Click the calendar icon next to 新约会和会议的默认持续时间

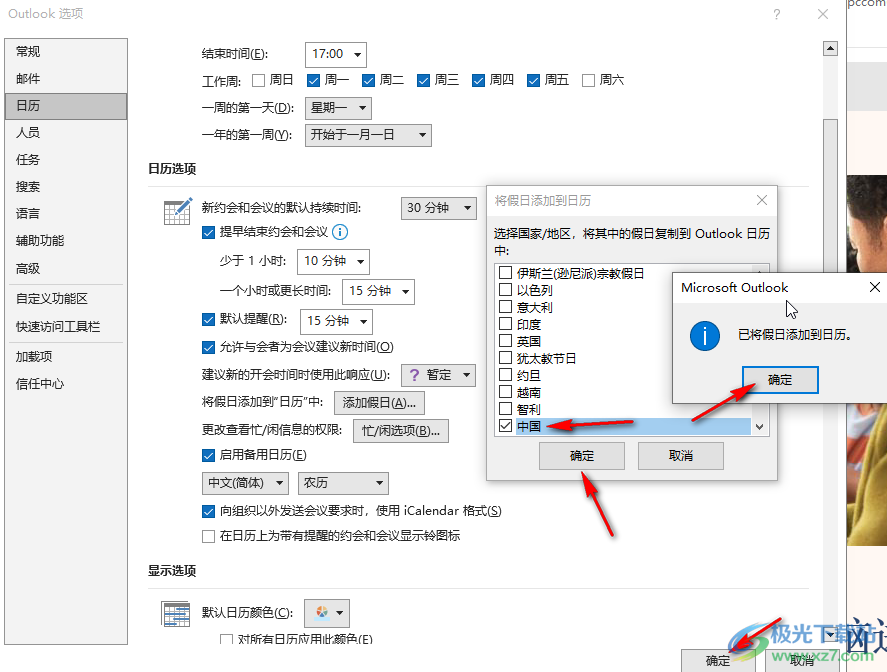coord(178,211)
